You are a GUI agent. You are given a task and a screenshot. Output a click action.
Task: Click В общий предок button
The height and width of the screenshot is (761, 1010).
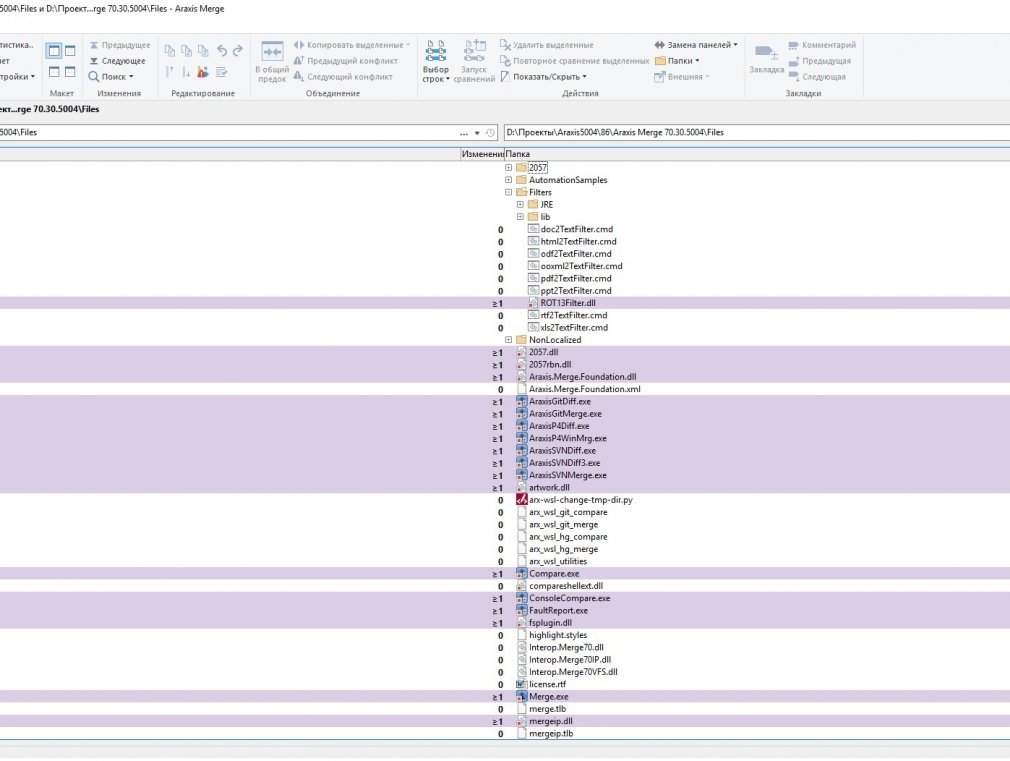pyautogui.click(x=272, y=62)
